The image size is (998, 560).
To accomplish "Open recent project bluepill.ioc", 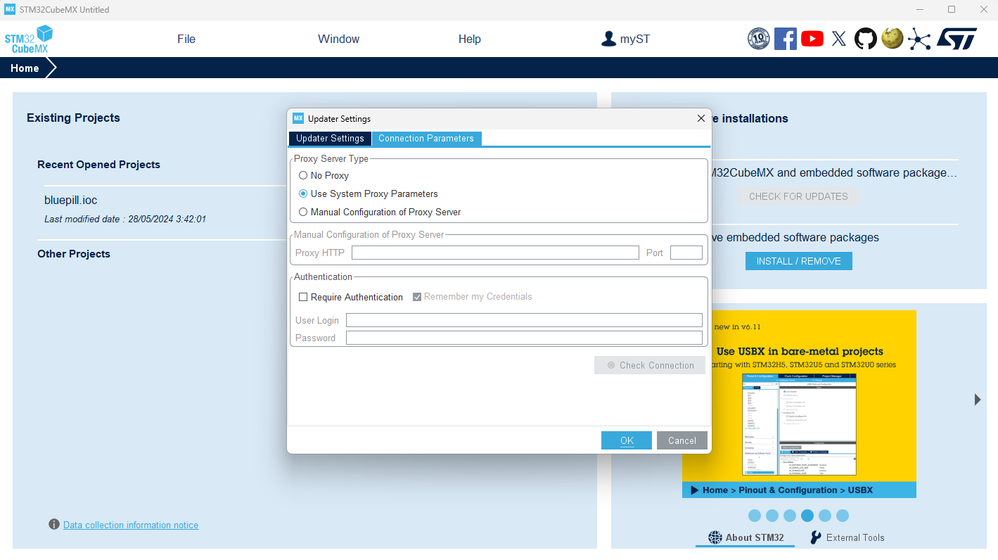I will coord(71,200).
